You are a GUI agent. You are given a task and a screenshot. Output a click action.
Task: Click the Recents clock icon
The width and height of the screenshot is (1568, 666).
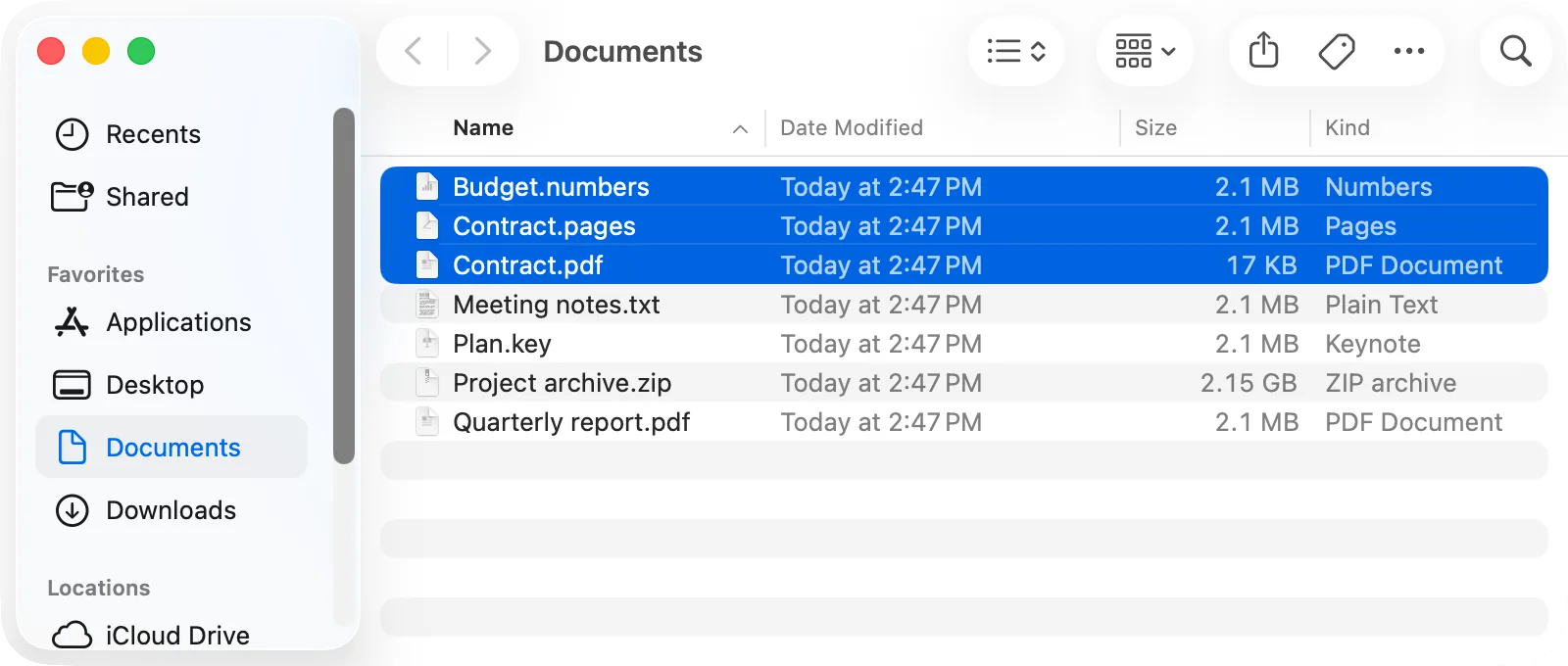tap(72, 134)
